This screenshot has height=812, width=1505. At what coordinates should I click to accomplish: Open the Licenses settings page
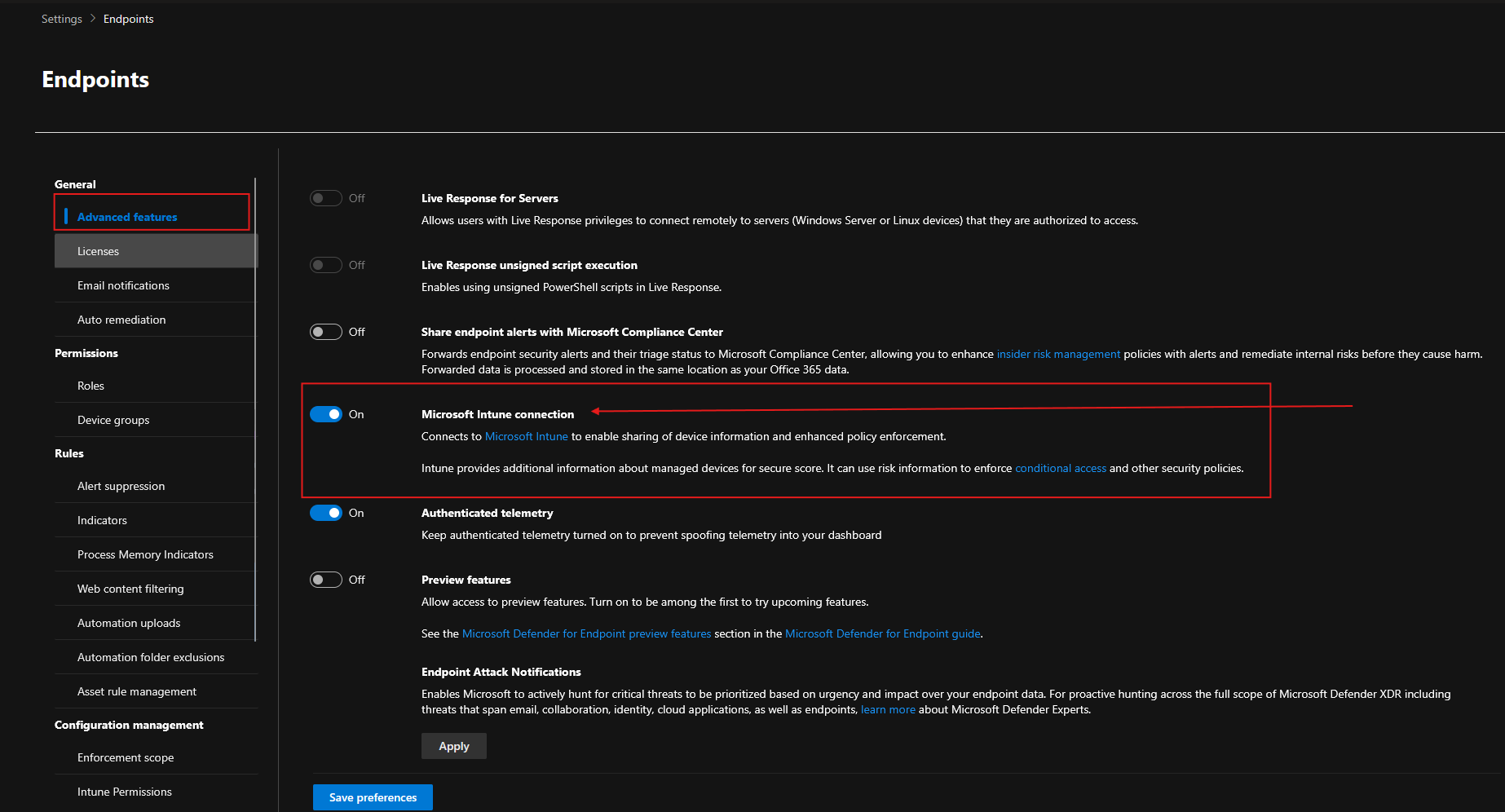tap(98, 251)
